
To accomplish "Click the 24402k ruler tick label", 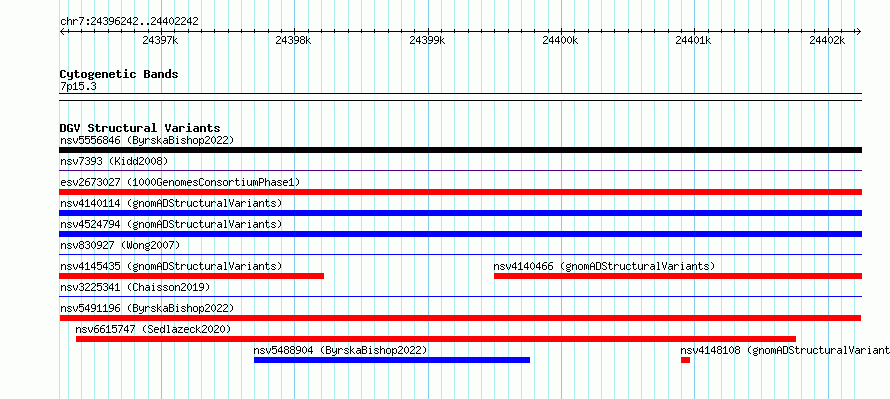I will pos(828,40).
